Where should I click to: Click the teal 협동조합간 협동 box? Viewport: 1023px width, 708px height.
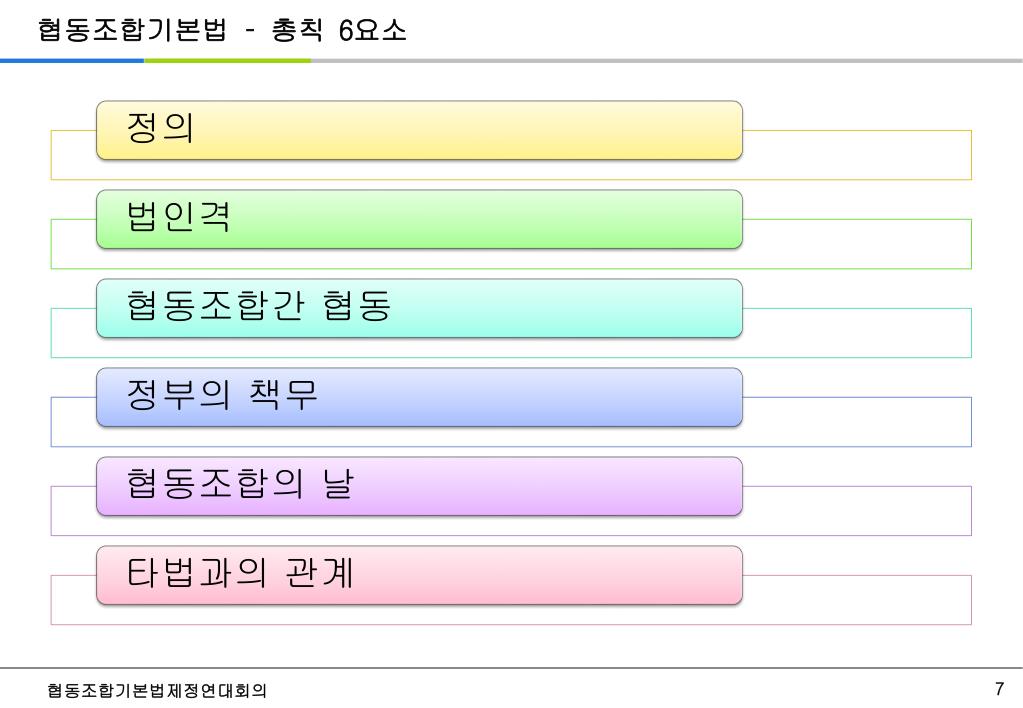(419, 308)
